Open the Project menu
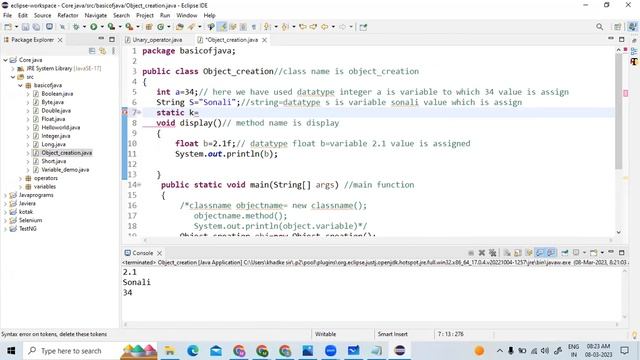The image size is (640, 360). (144, 16)
